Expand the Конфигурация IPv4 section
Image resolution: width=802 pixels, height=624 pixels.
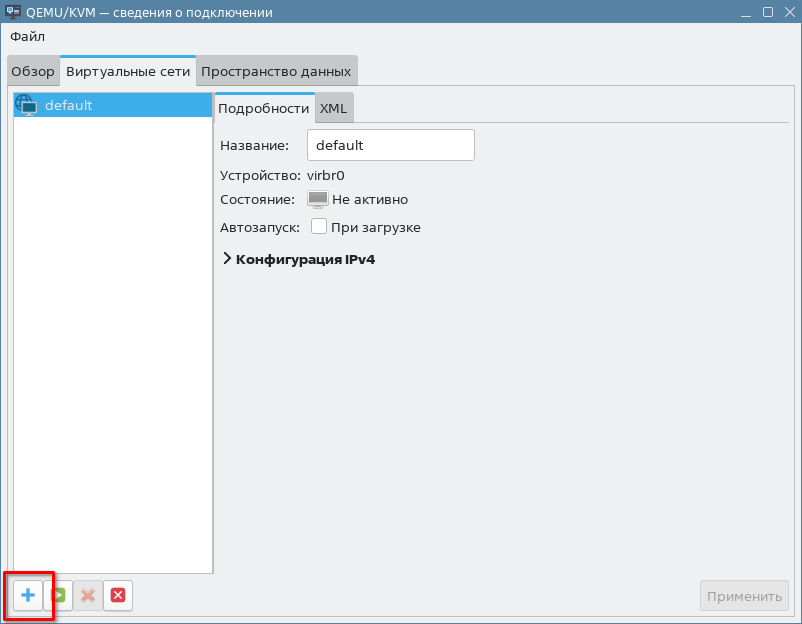[x=227, y=259]
